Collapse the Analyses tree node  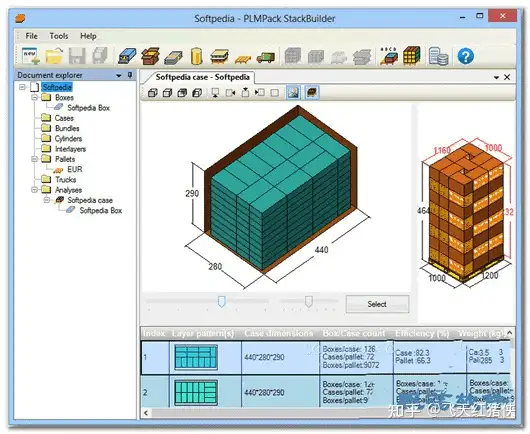pos(34,190)
